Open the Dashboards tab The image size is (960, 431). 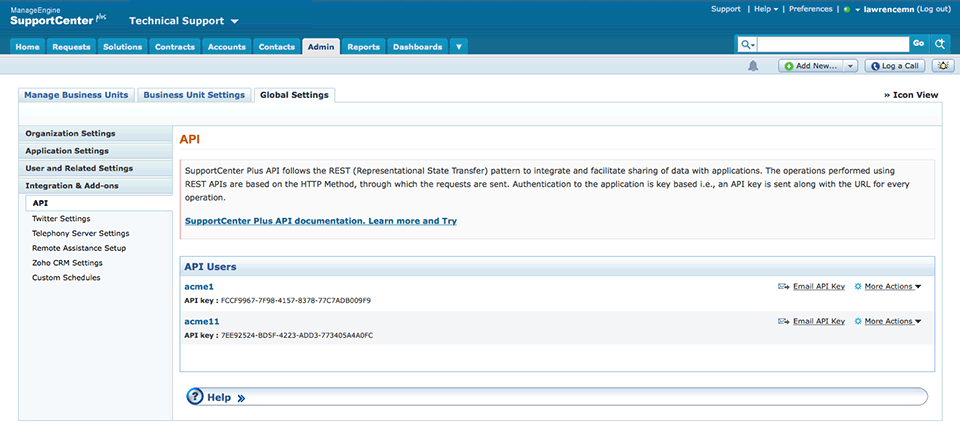click(x=418, y=47)
